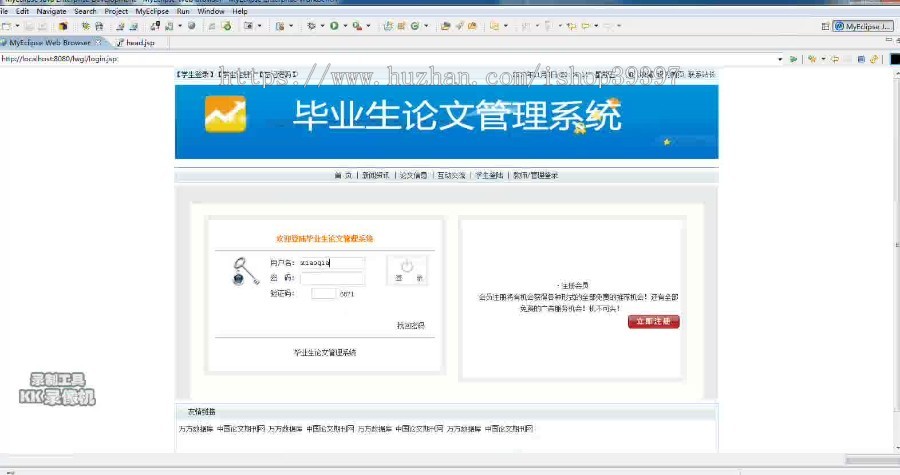900x475 pixels.
Task: Click the Deploy MyEclipse server toolbar icon
Action: click(155, 26)
